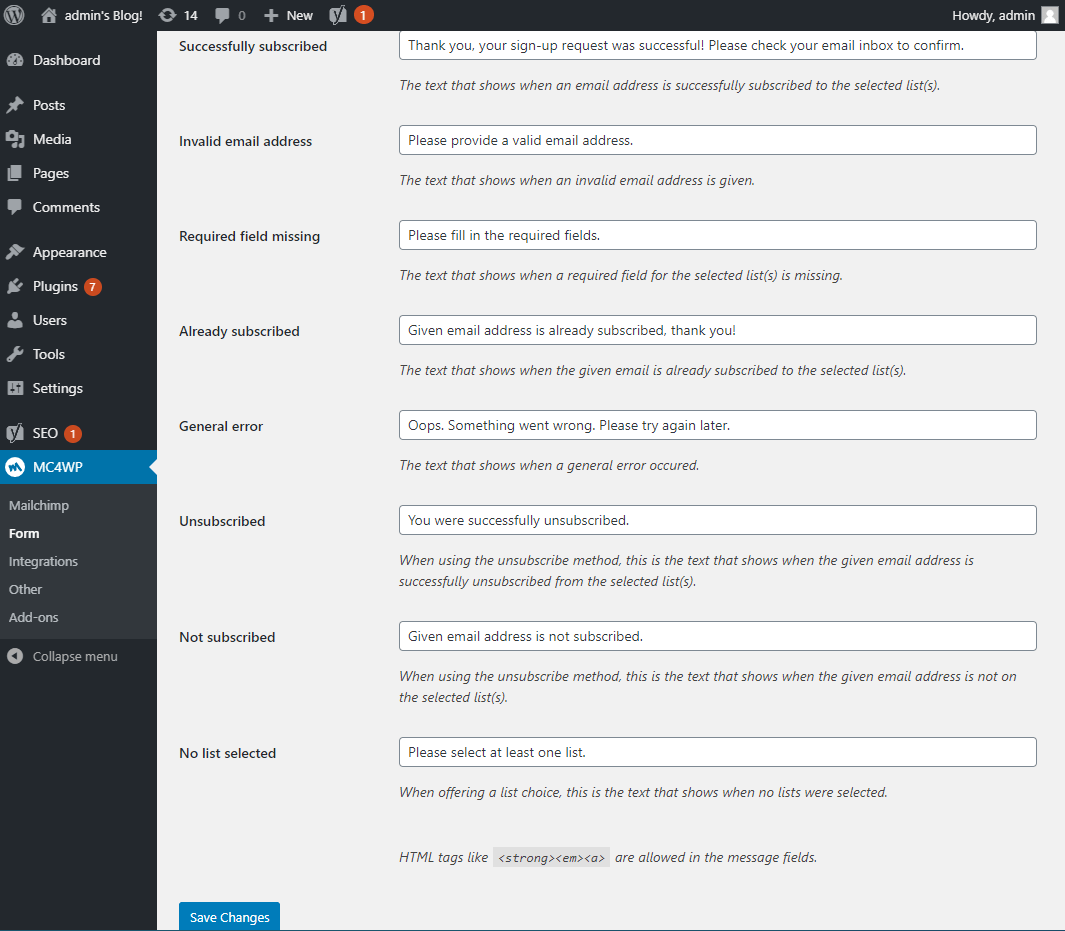The width and height of the screenshot is (1065, 931).
Task: Click the WordPress logo icon
Action: [14, 15]
